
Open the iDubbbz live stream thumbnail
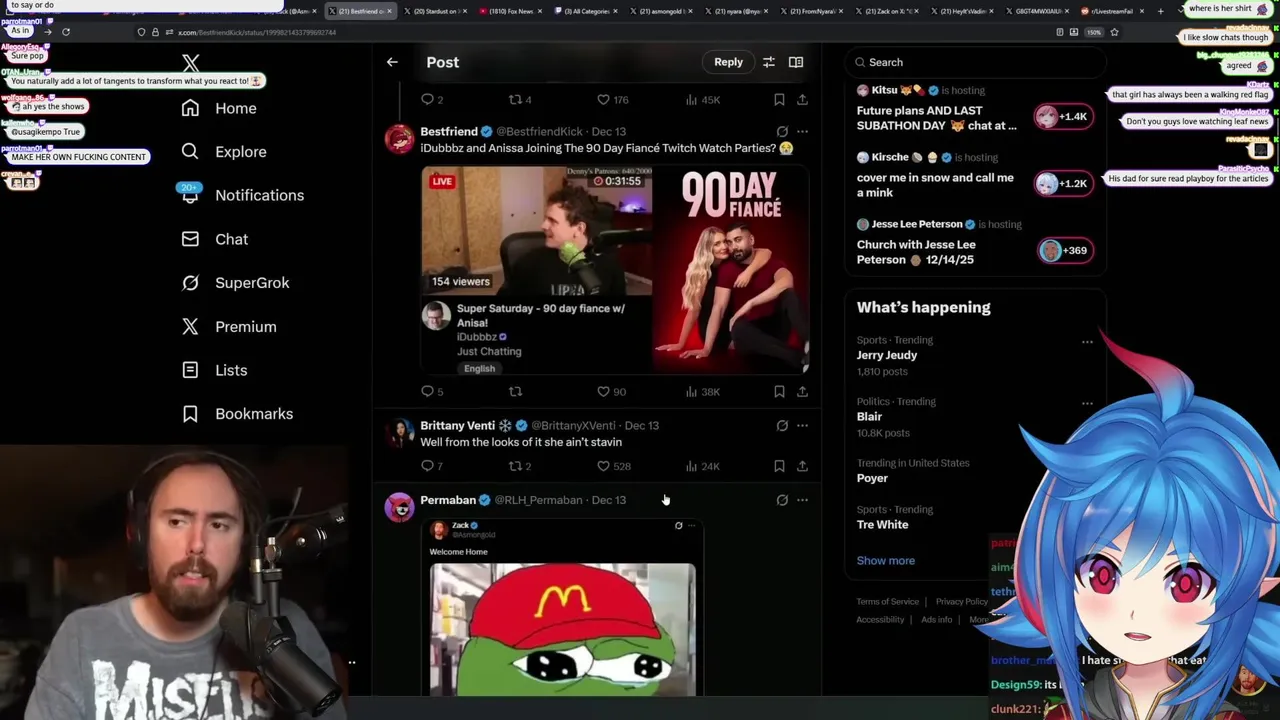coord(536,232)
